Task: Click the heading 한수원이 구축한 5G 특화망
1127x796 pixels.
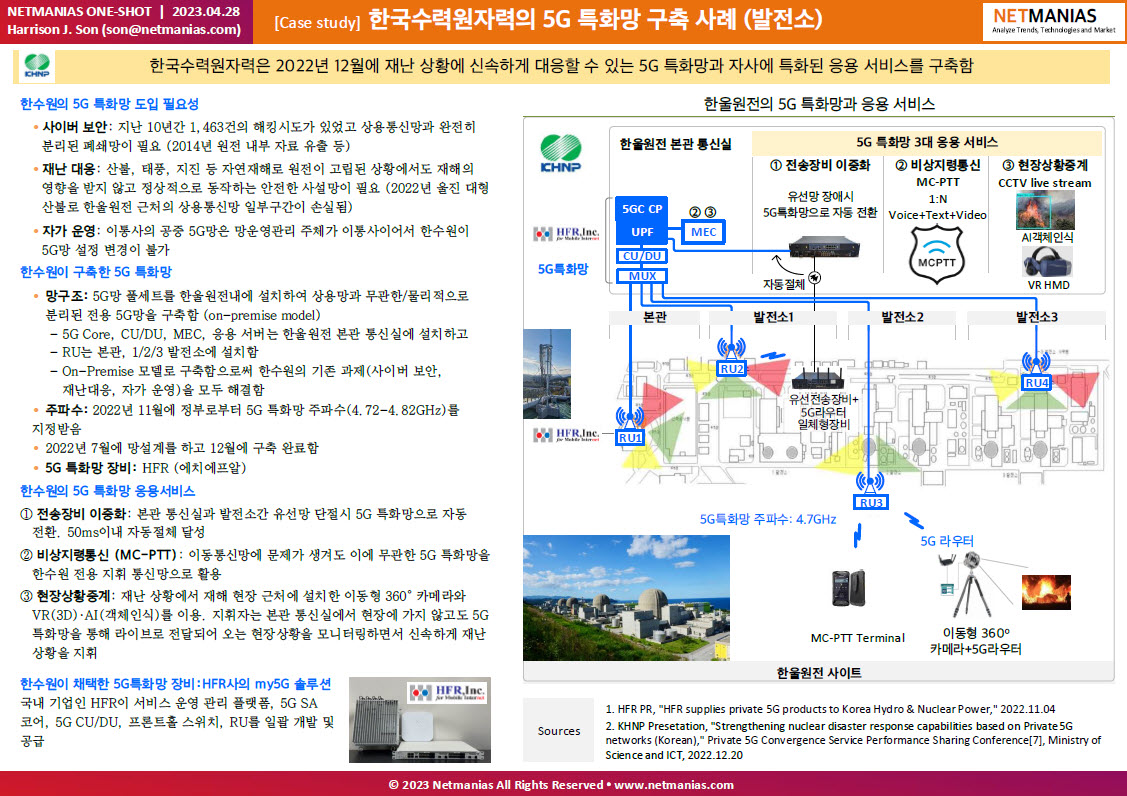Action: pos(96,272)
